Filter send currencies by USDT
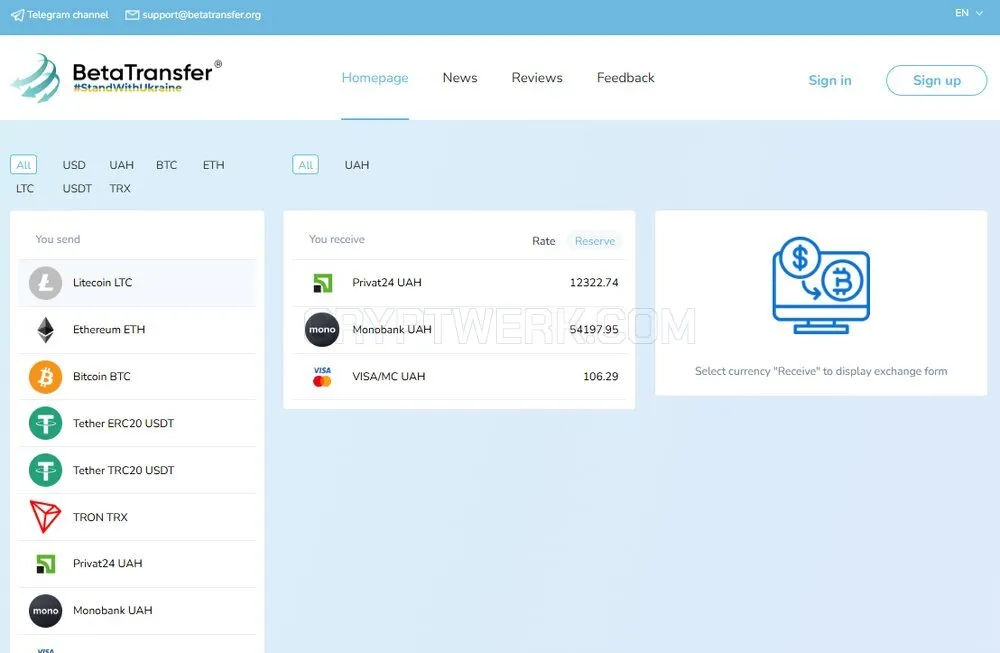 tap(77, 189)
